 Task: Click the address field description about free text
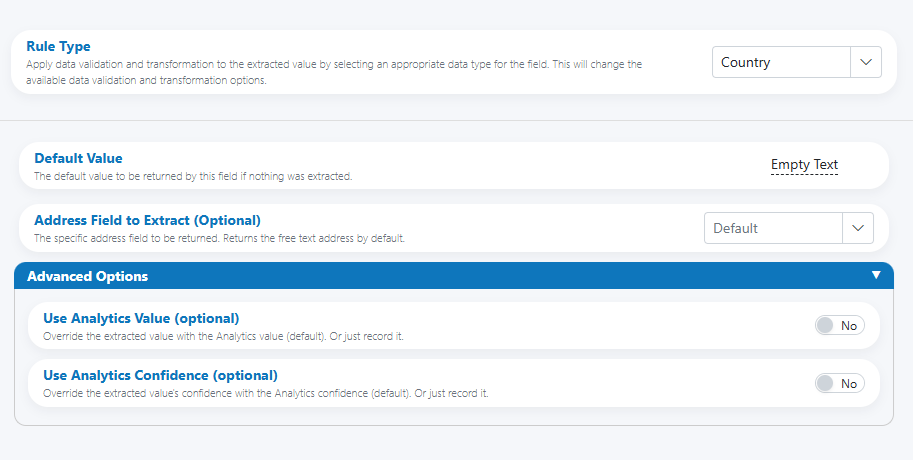pyautogui.click(x=220, y=238)
